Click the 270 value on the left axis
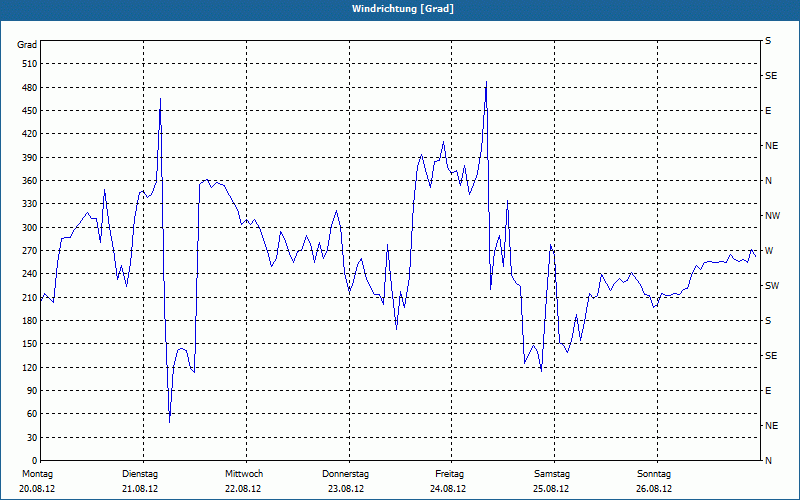 (x=30, y=251)
